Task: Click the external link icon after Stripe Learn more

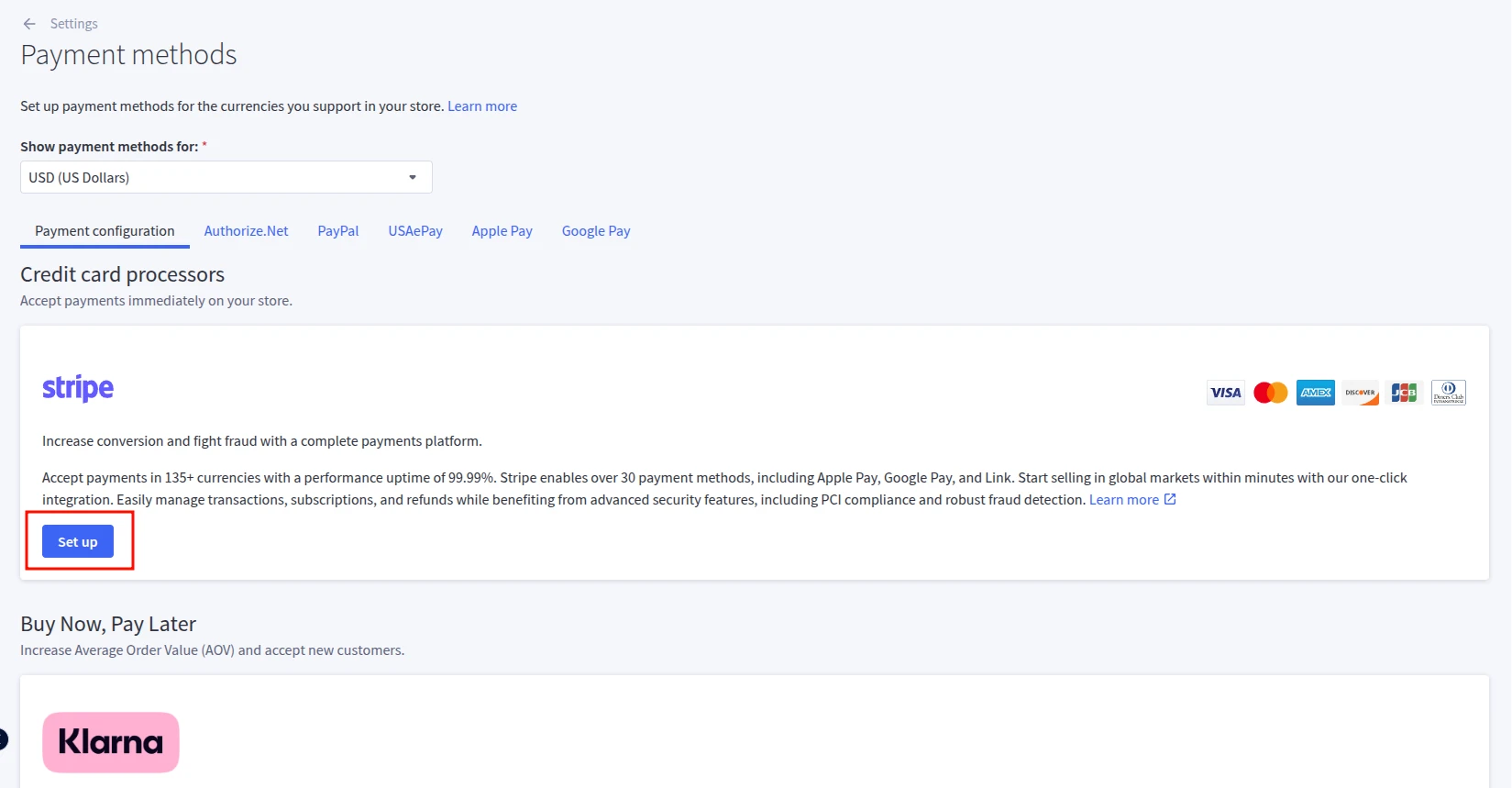Action: click(1170, 499)
